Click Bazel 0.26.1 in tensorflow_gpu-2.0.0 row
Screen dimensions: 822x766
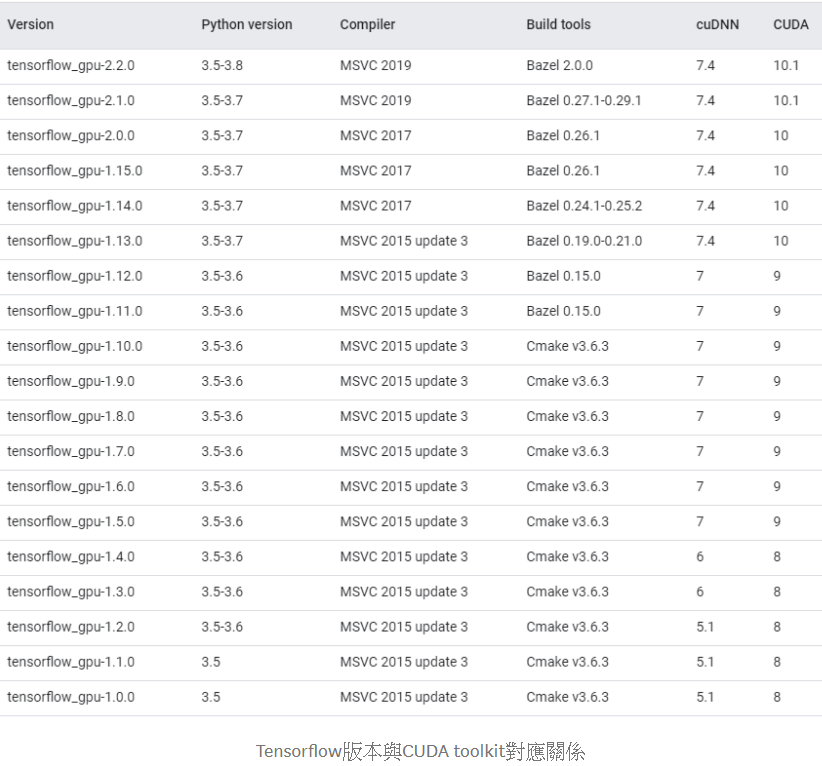(x=563, y=136)
